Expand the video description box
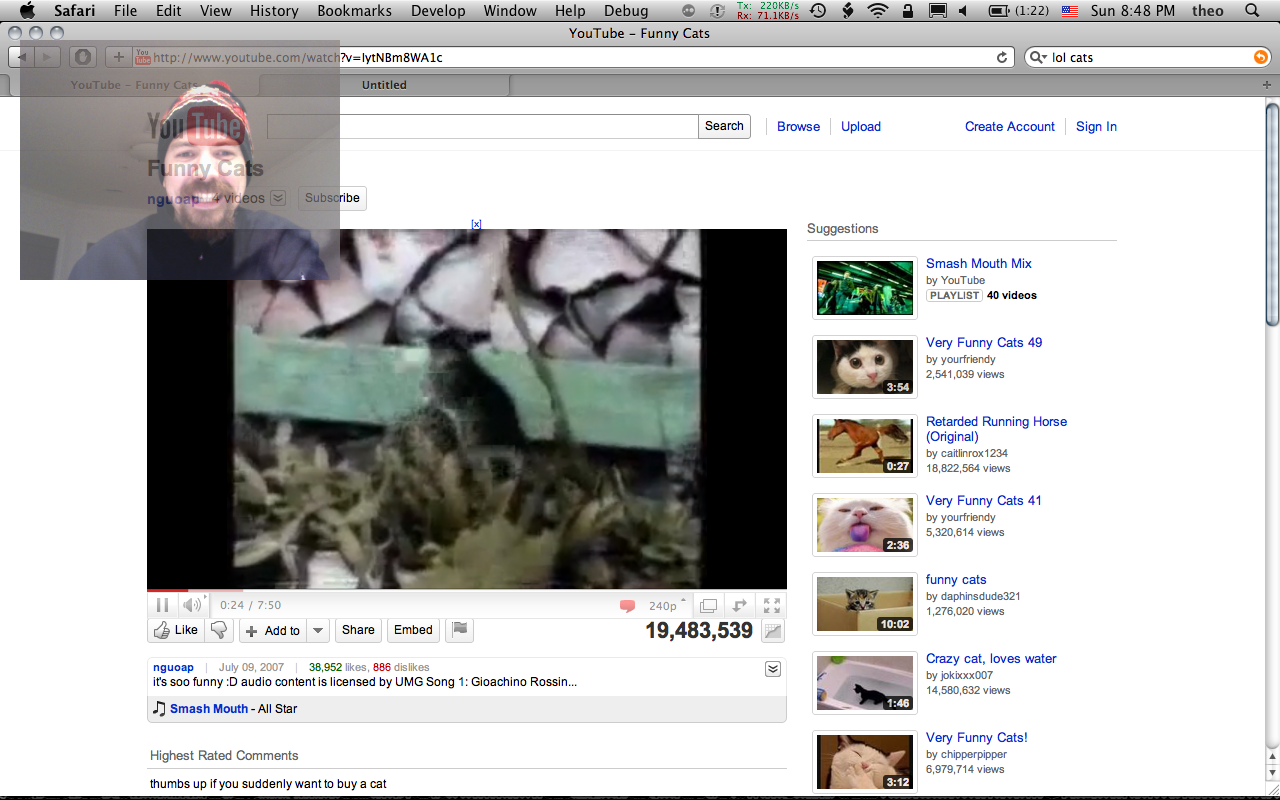The image size is (1280, 800). (x=772, y=669)
